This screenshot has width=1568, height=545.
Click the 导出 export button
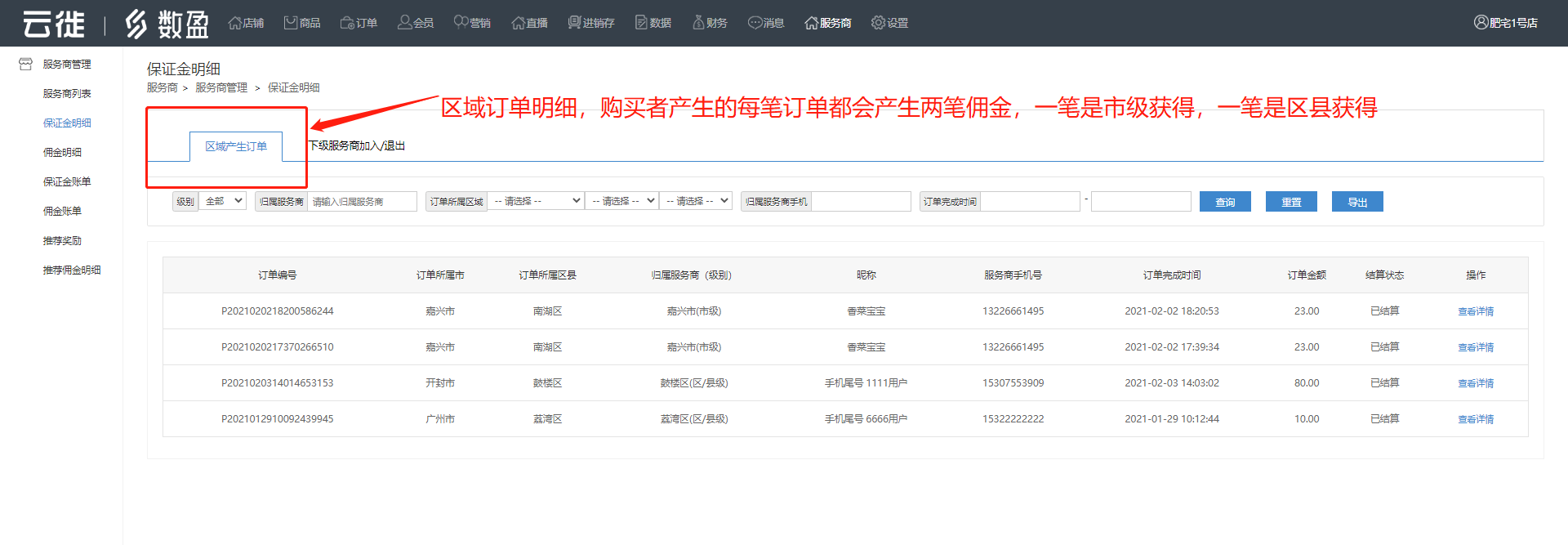pyautogui.click(x=1357, y=202)
